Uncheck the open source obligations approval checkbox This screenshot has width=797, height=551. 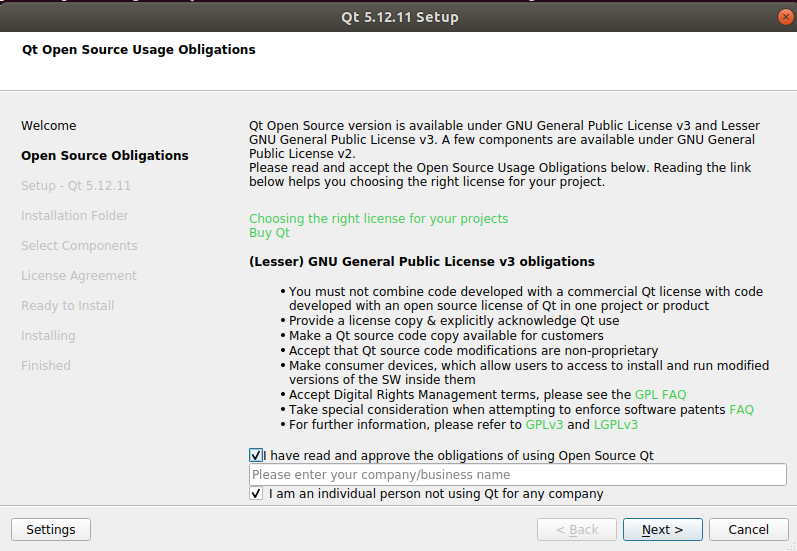click(x=256, y=455)
